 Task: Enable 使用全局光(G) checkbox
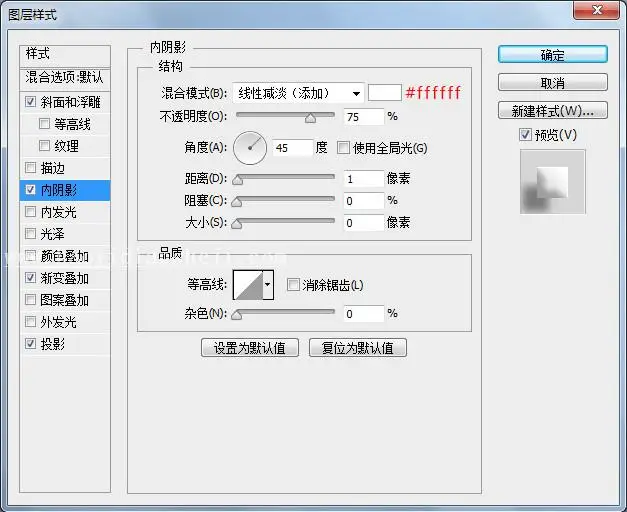[343, 148]
